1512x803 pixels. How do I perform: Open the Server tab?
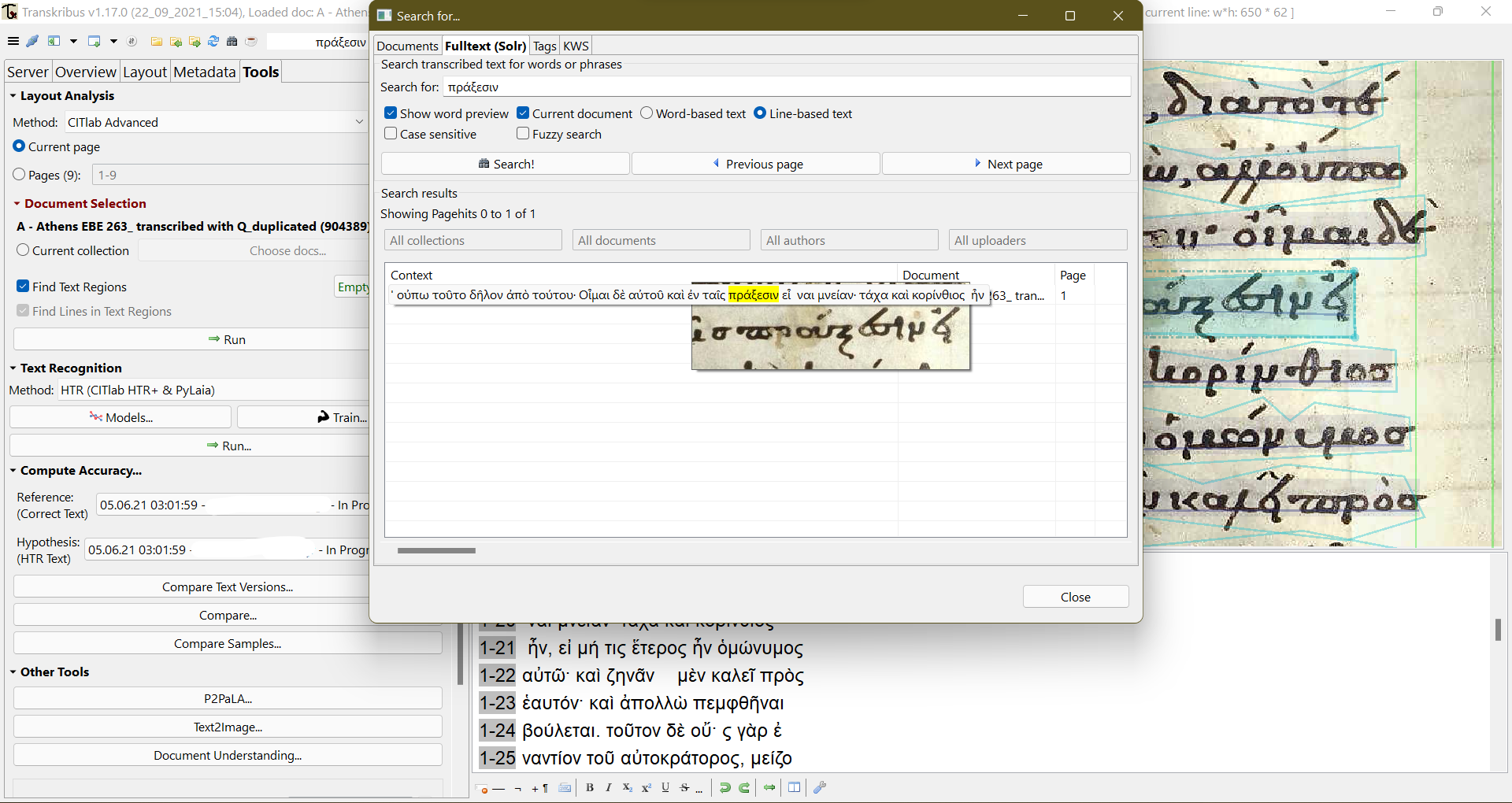28,72
